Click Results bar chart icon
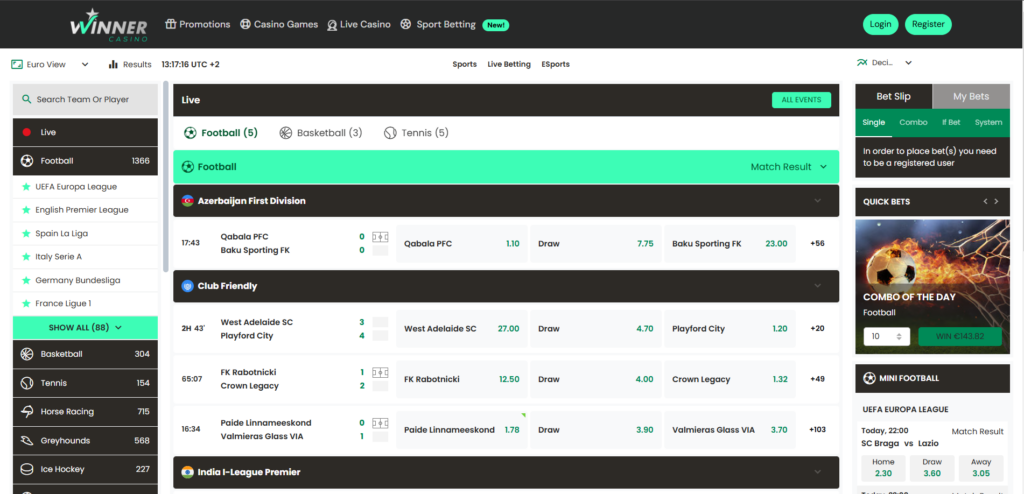The height and width of the screenshot is (494, 1024). pyautogui.click(x=113, y=64)
